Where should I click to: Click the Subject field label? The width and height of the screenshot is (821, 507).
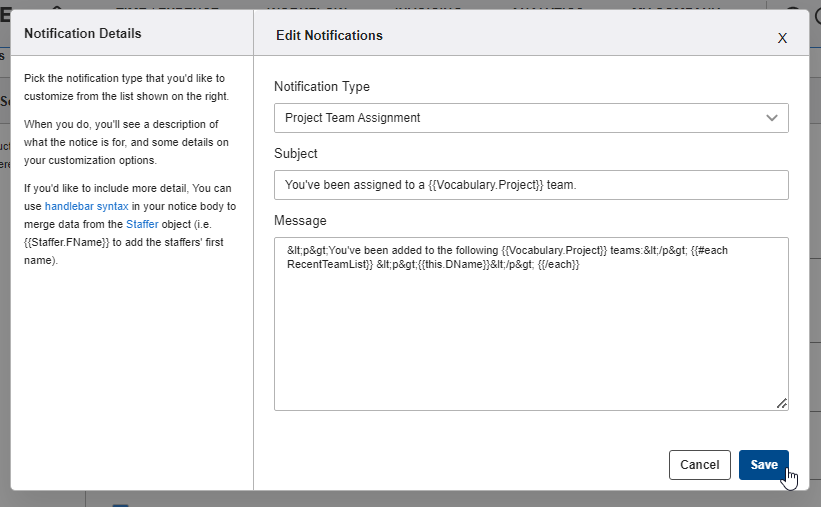tap(295, 154)
